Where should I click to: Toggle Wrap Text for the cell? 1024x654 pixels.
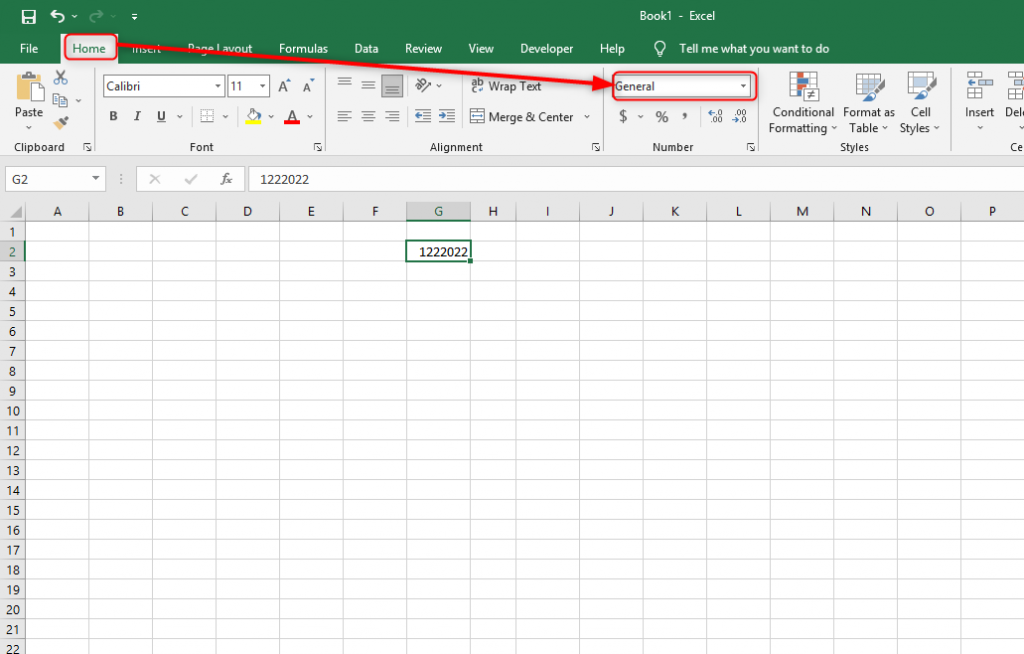(x=506, y=86)
